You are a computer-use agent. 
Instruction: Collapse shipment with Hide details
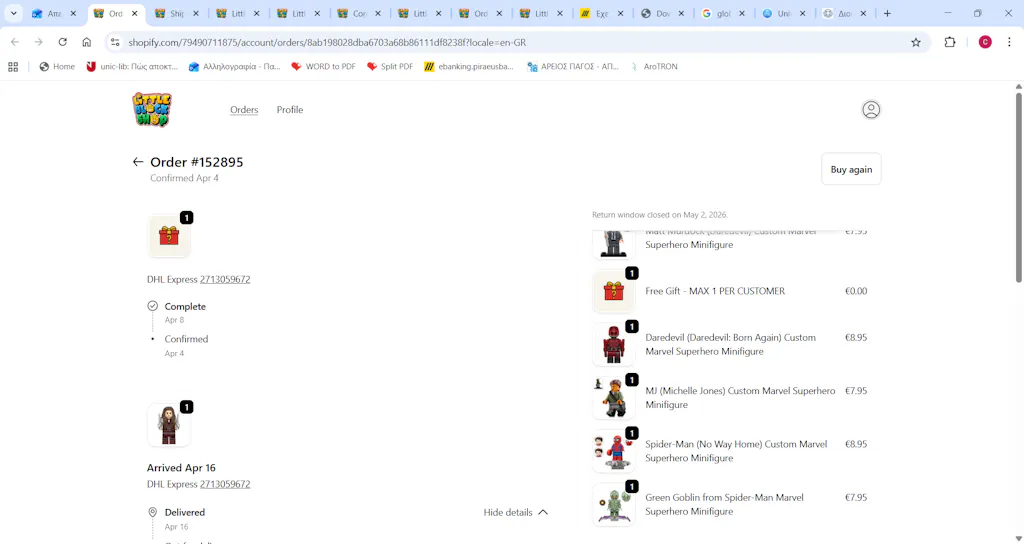(515, 512)
